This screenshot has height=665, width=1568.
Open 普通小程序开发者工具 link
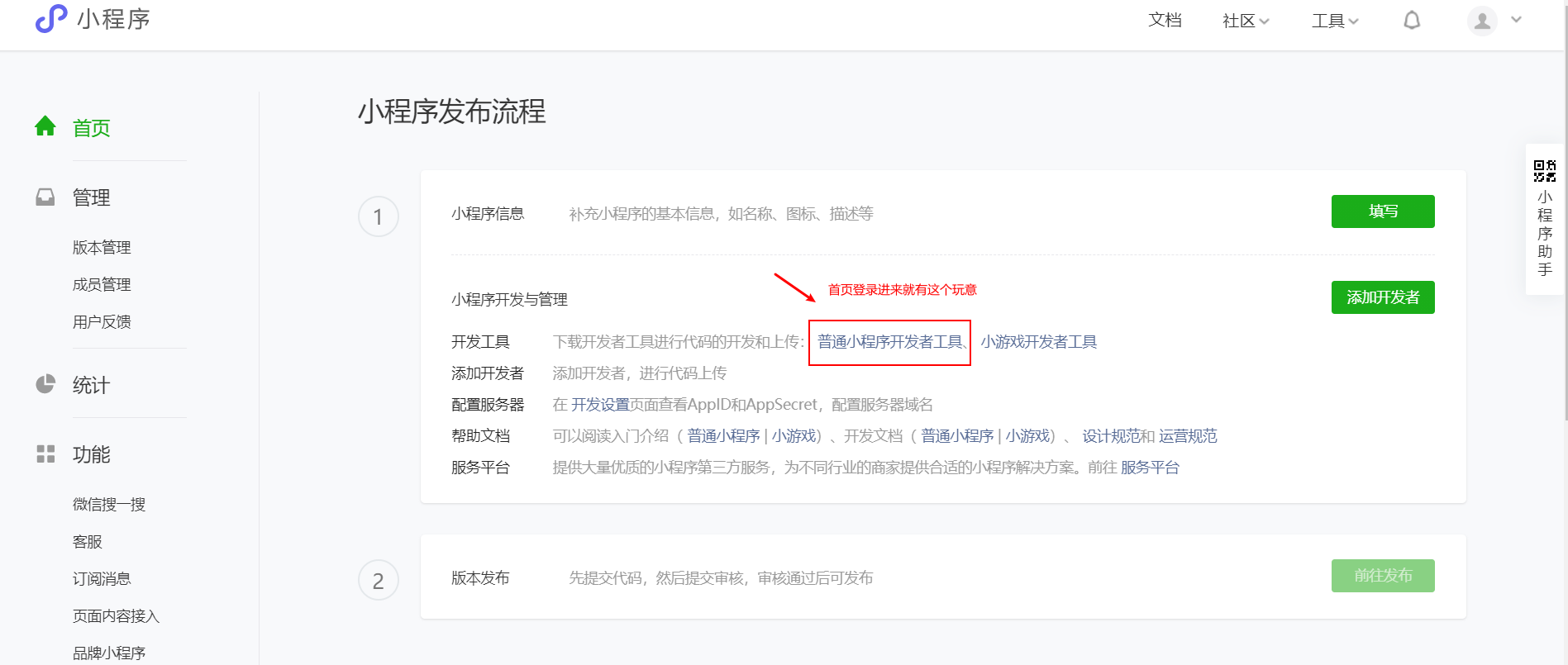click(x=890, y=342)
